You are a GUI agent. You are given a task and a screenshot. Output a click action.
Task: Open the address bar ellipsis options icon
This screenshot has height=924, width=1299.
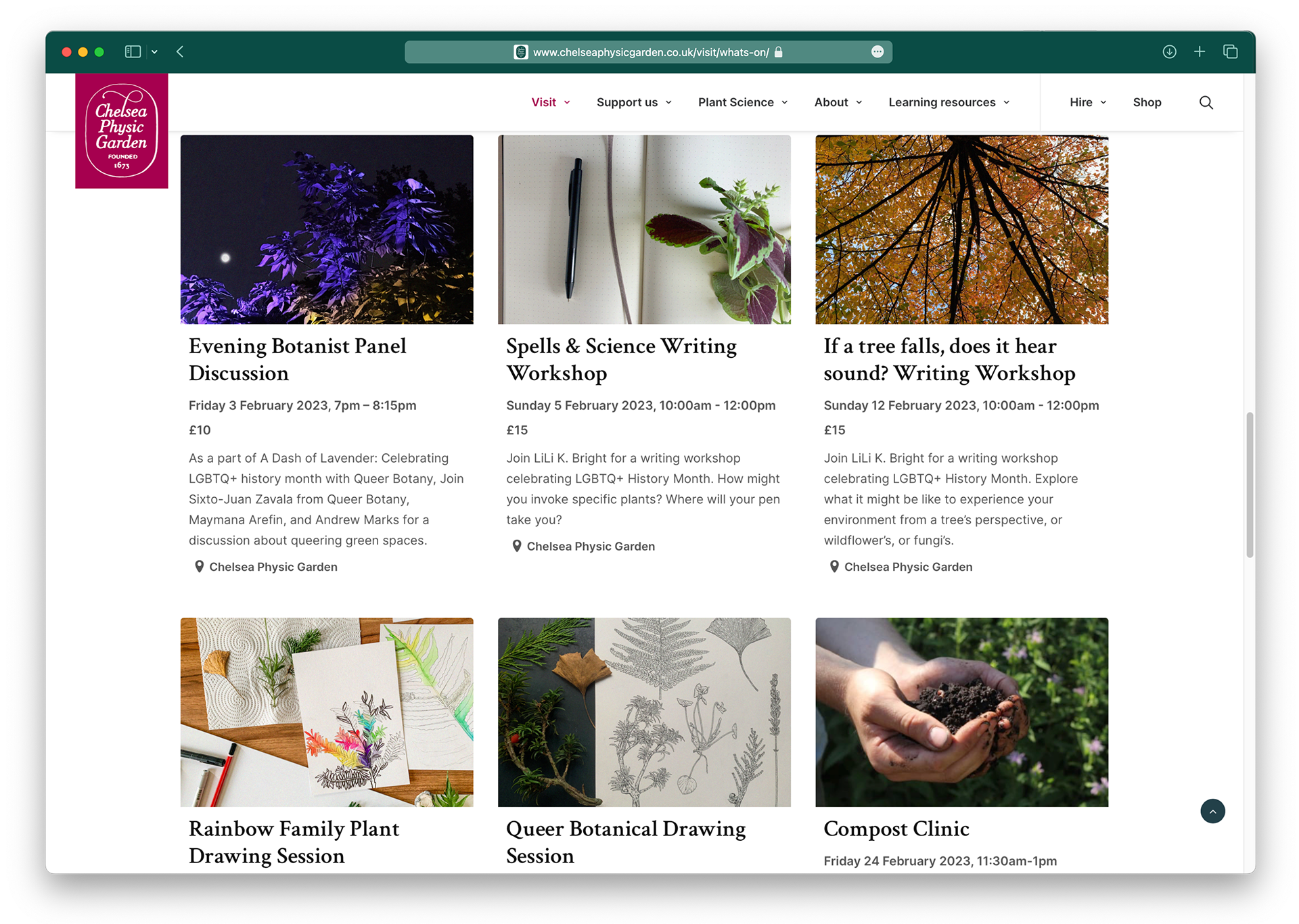(878, 52)
